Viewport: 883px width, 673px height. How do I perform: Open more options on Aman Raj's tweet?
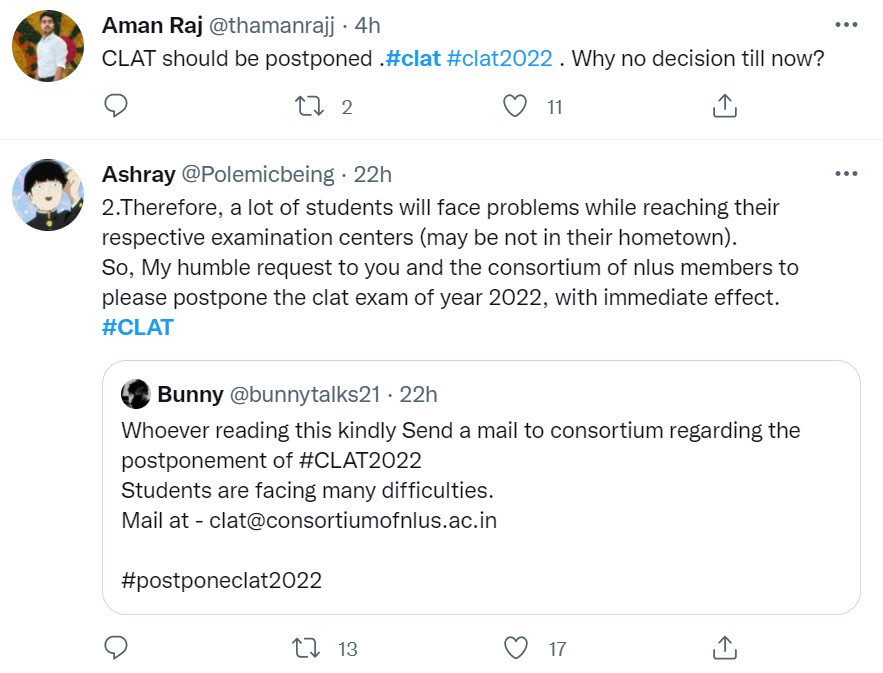click(x=846, y=25)
